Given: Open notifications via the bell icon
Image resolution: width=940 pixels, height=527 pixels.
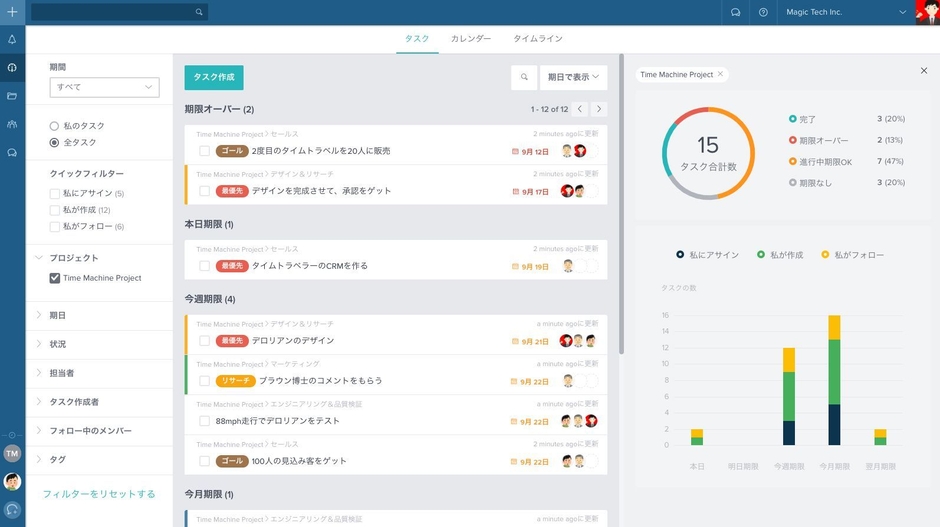Looking at the screenshot, I should point(12,40).
